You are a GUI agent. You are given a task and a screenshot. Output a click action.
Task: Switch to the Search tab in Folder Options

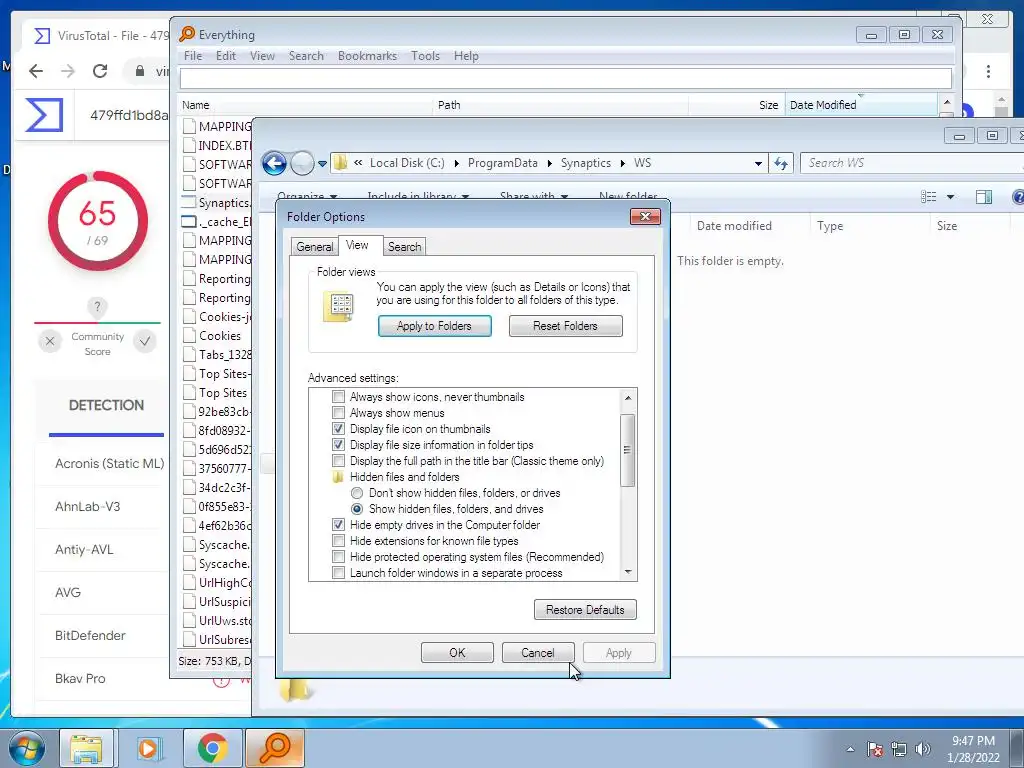pos(405,247)
